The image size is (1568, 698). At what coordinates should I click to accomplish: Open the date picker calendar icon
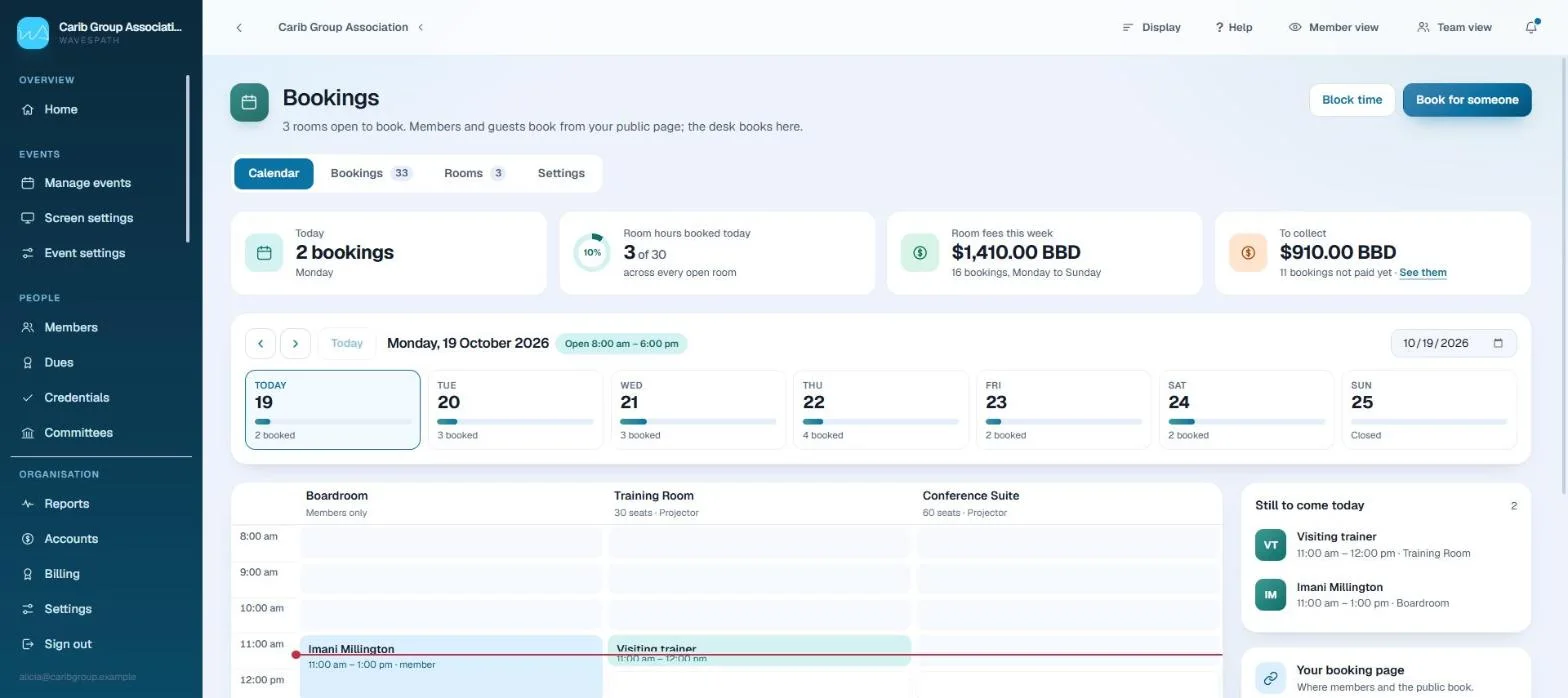tap(1498, 343)
